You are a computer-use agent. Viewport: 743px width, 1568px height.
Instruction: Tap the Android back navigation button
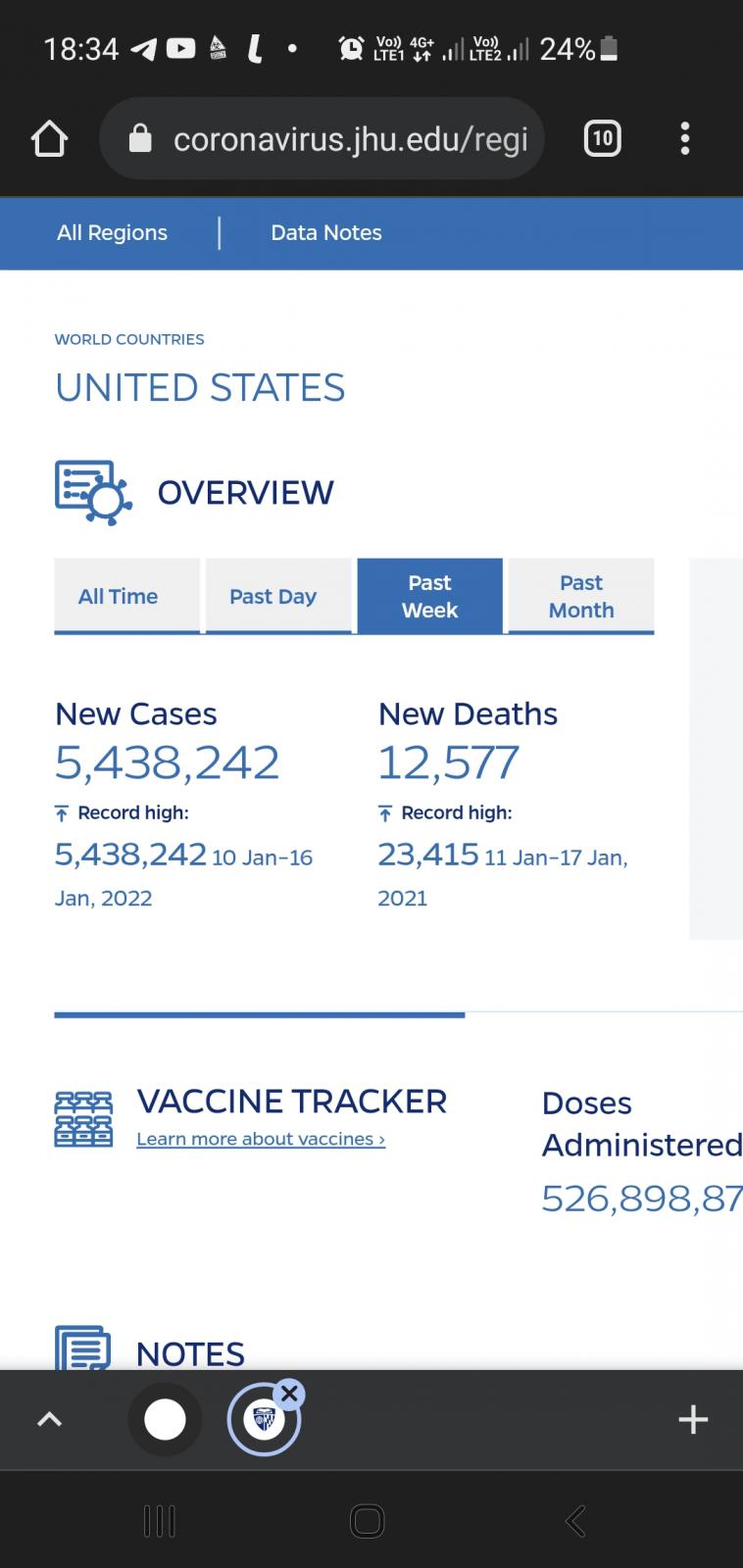[575, 1521]
